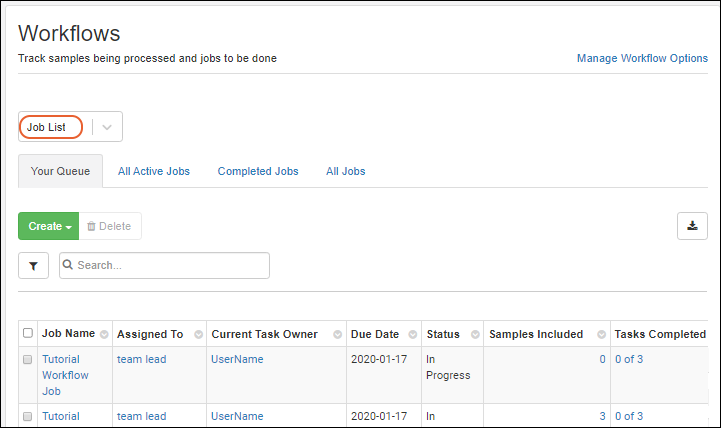
Task: Click the download export icon button
Action: point(692,226)
